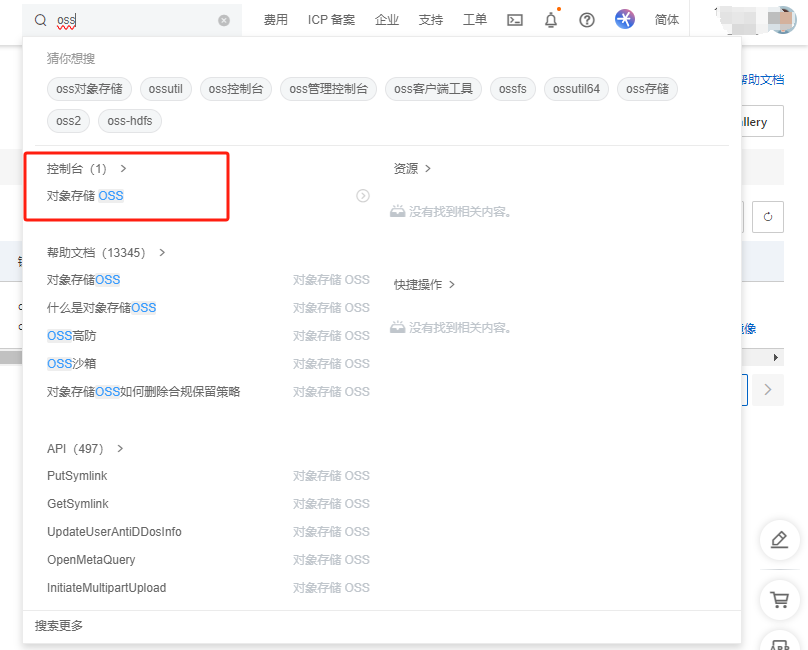Screen dimensions: 808x650
Task: Click the 帮助文档 link behind dropdown
Action: point(763,79)
